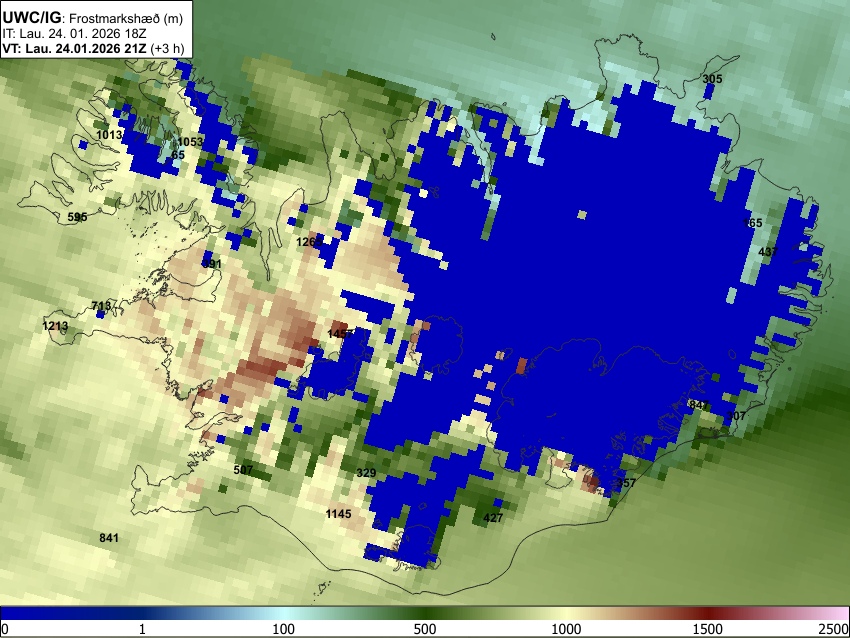Click the map value '507'
Viewport: 850px width, 638px height.
243,469
